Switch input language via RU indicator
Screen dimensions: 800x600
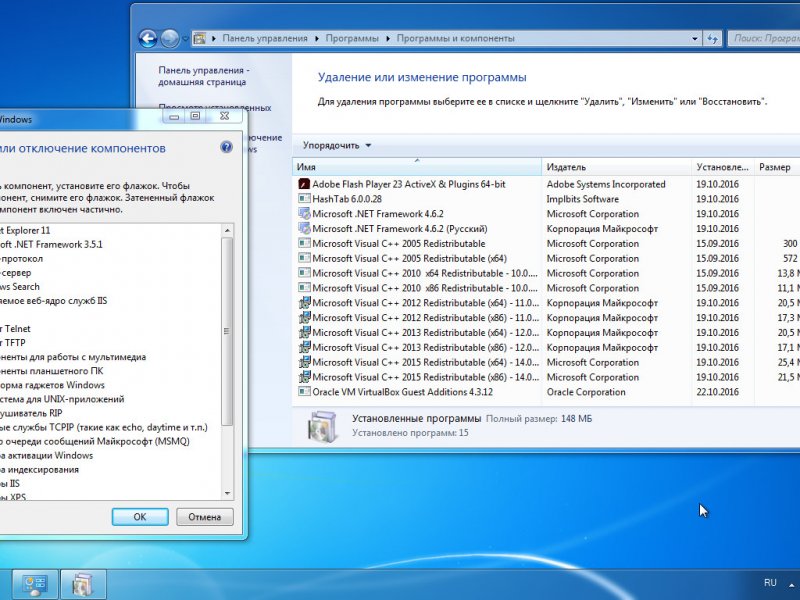[770, 583]
